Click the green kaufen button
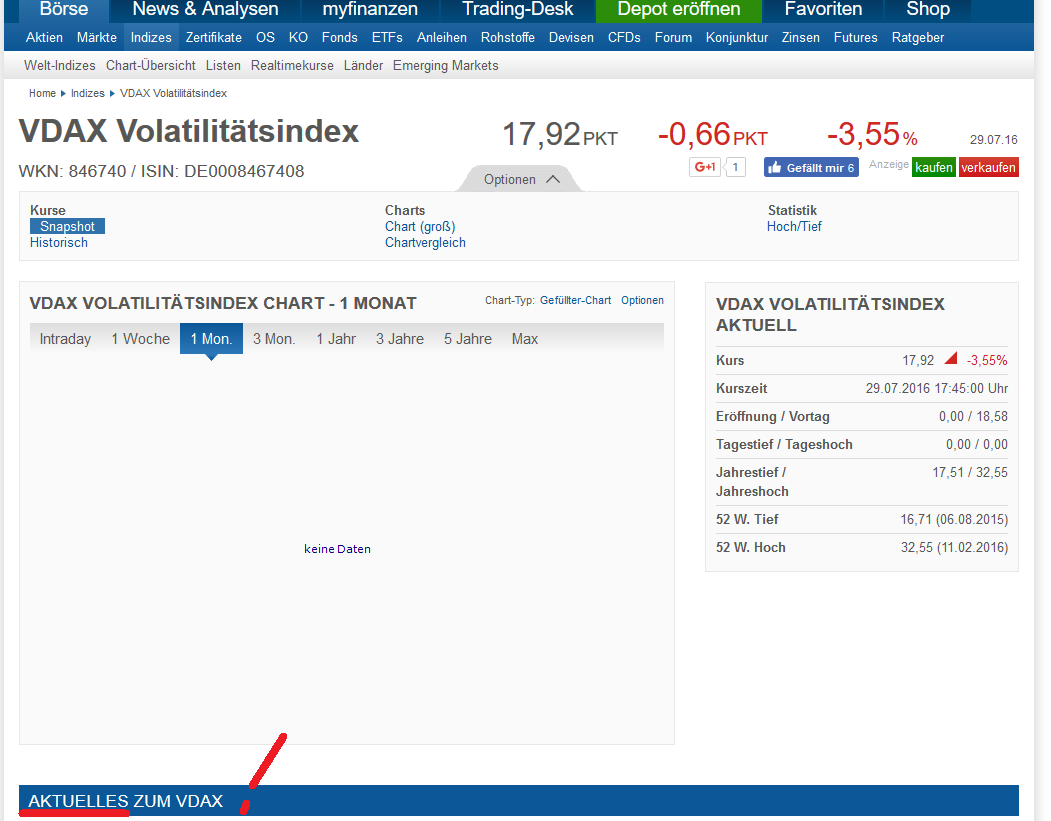Image resolution: width=1051 pixels, height=821 pixels. (x=934, y=167)
